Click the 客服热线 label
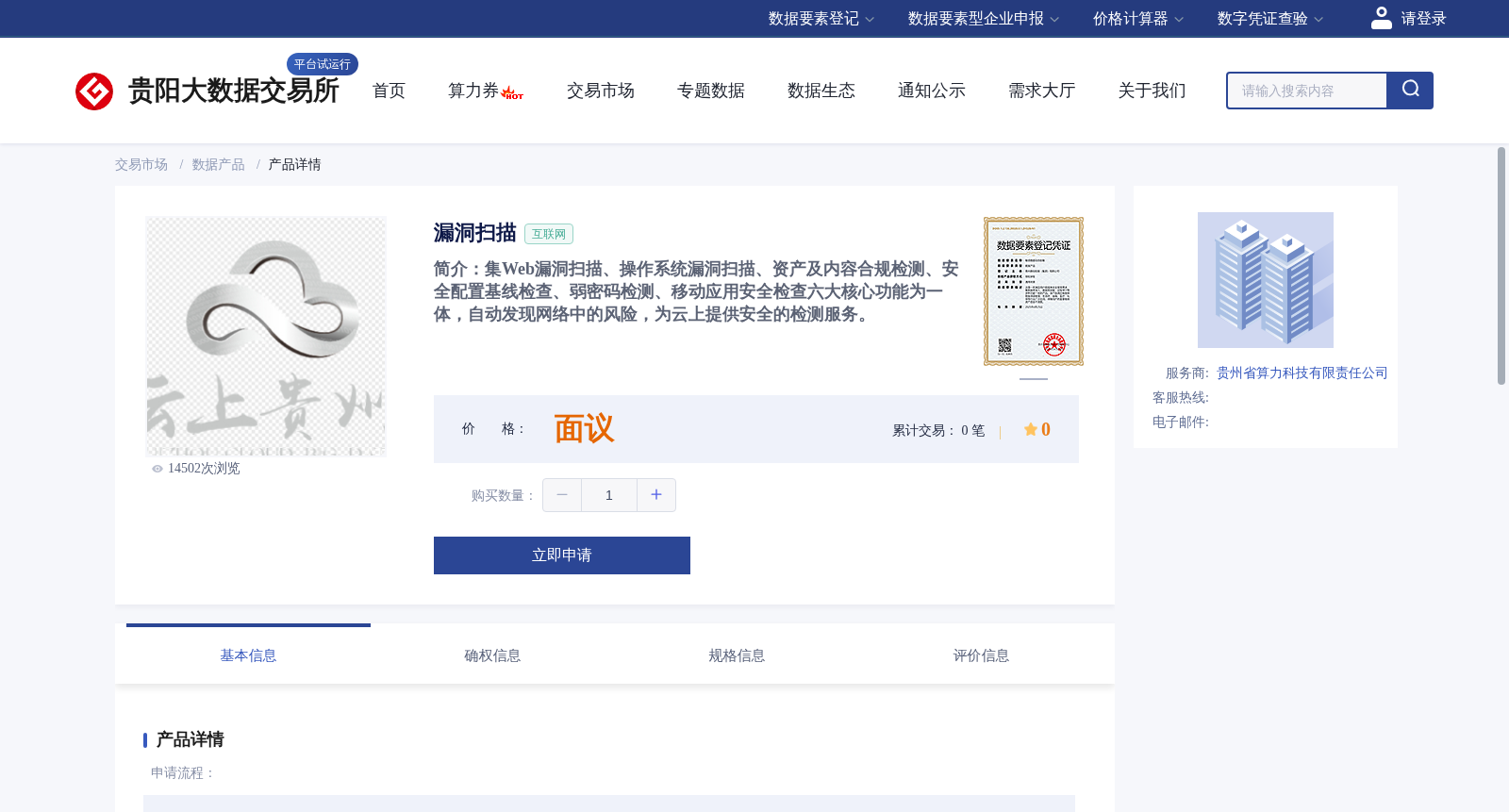Viewport: 1509px width, 812px height. [1181, 398]
